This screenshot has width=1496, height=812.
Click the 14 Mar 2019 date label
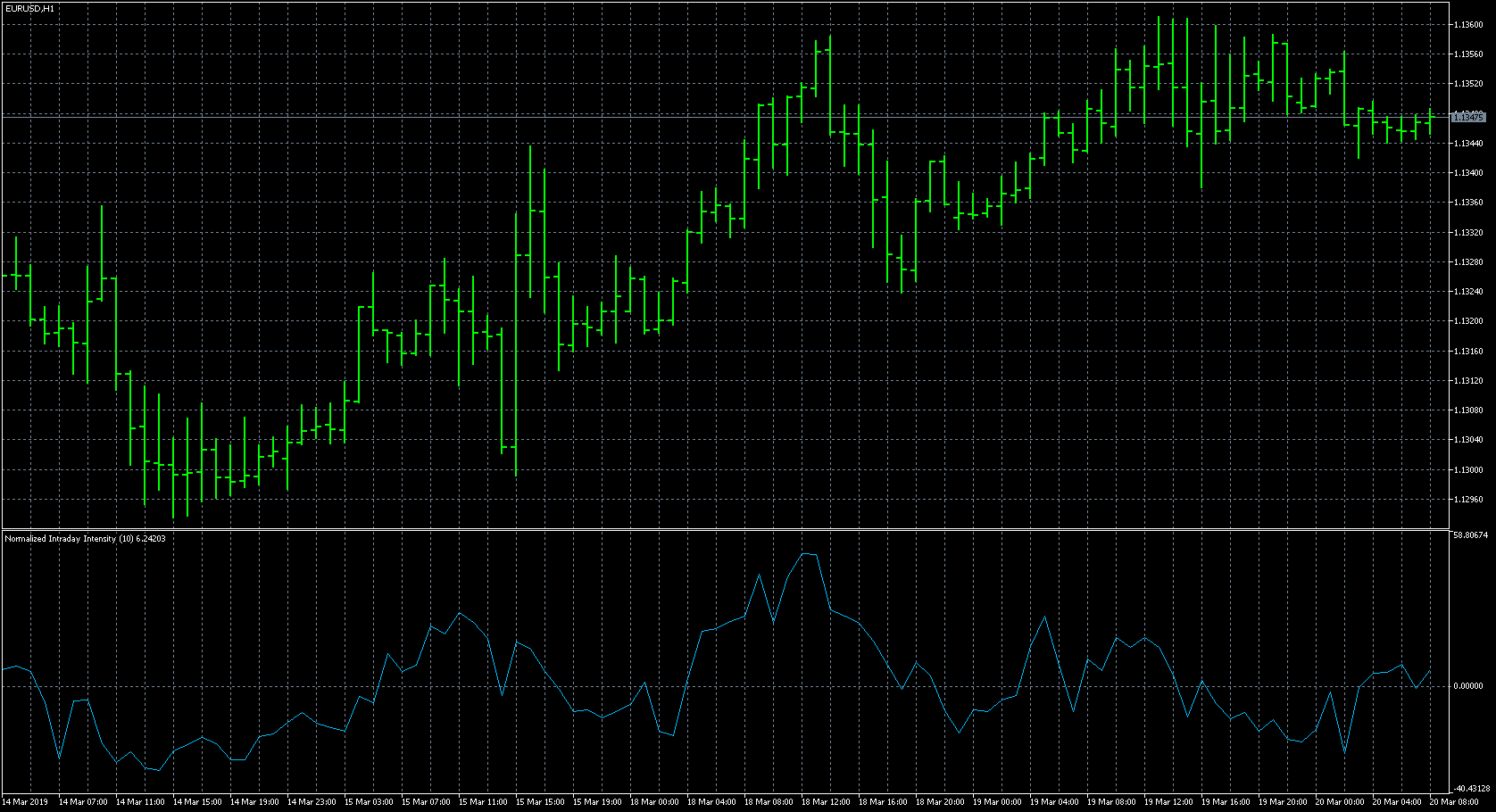coord(25,802)
